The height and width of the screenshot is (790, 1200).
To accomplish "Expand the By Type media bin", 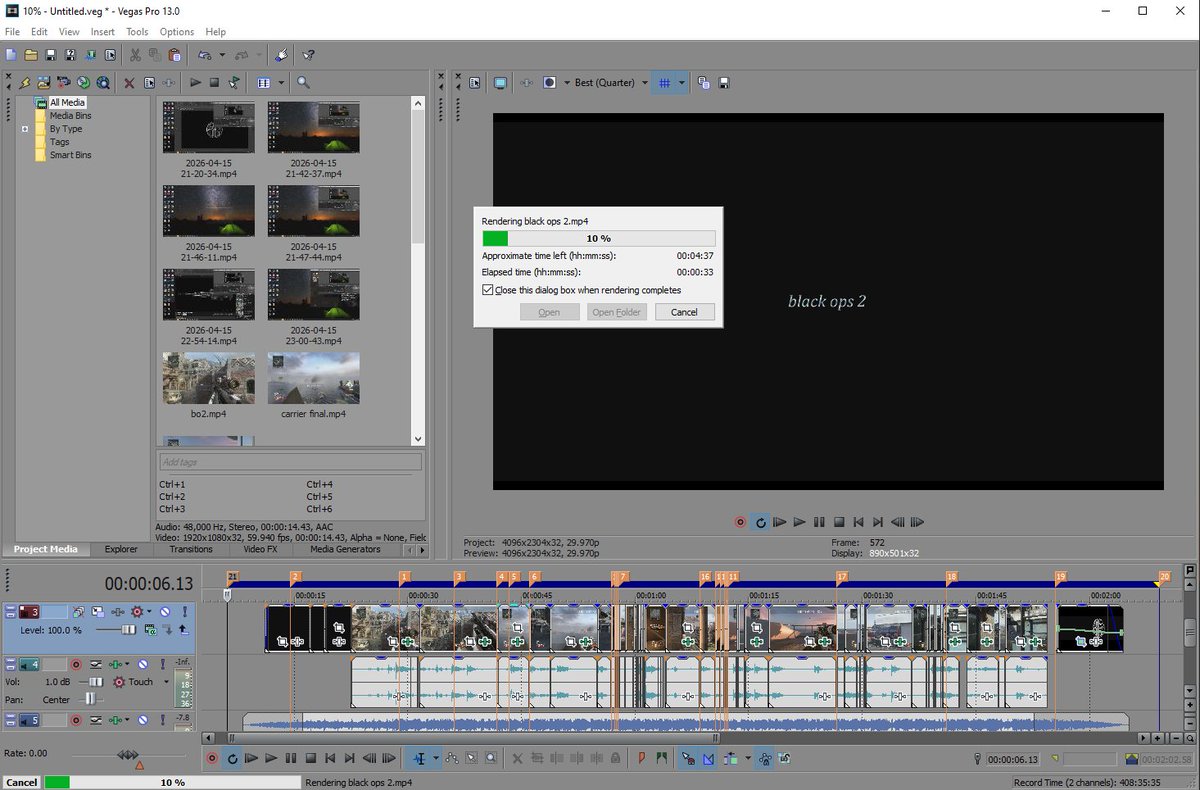I will coord(25,129).
